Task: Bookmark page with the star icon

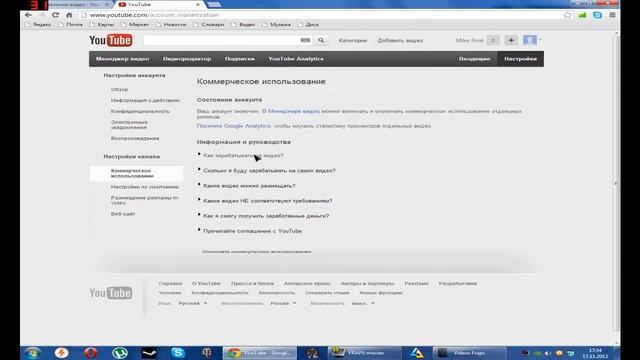Action: tap(567, 15)
